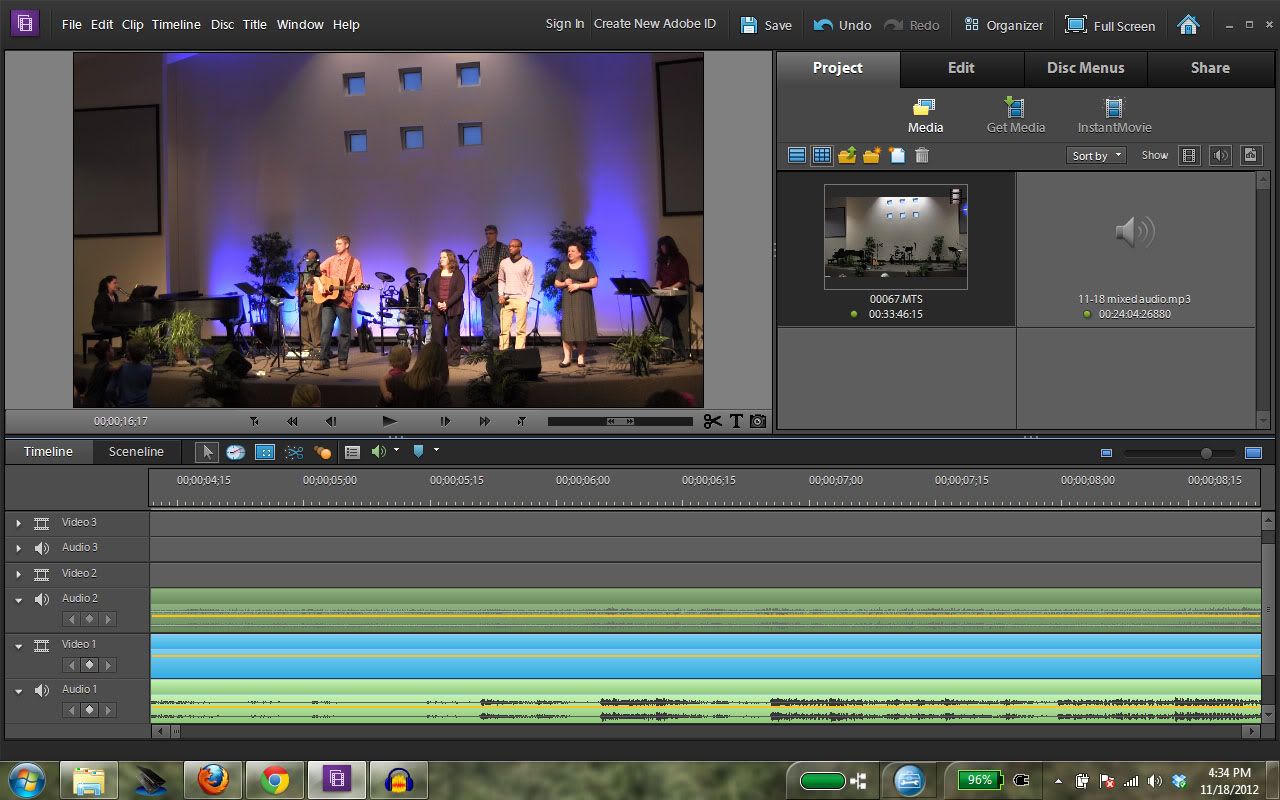
Task: Switch to the Share tab
Action: [1210, 68]
